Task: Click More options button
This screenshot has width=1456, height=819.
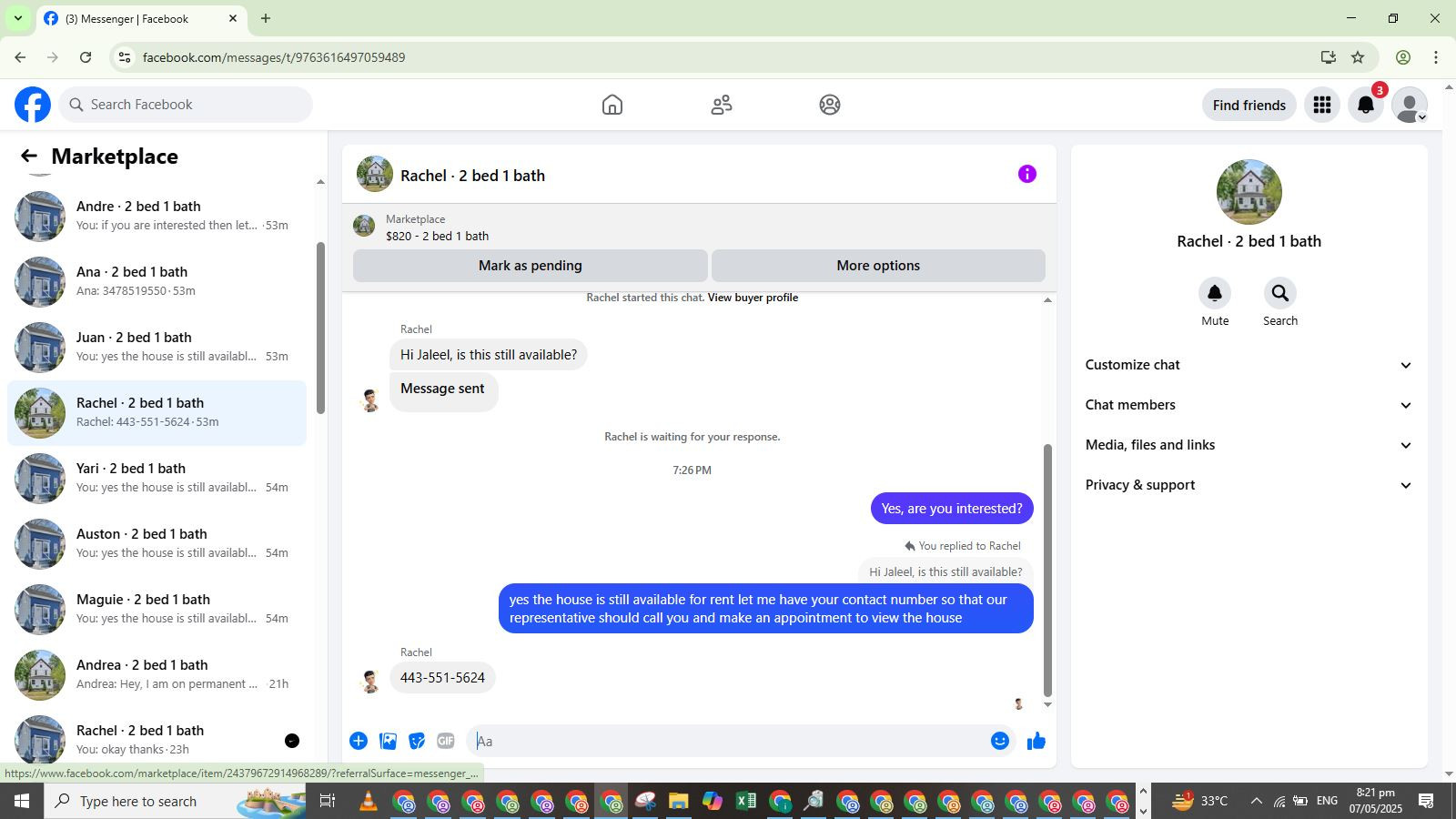Action: (x=878, y=266)
